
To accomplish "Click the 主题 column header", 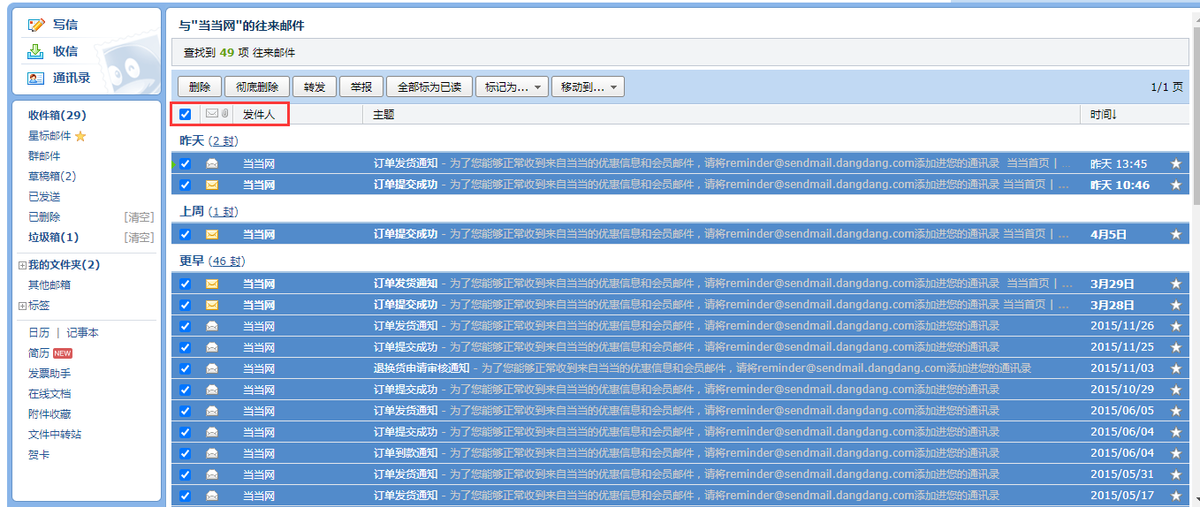I will pyautogui.click(x=384, y=114).
